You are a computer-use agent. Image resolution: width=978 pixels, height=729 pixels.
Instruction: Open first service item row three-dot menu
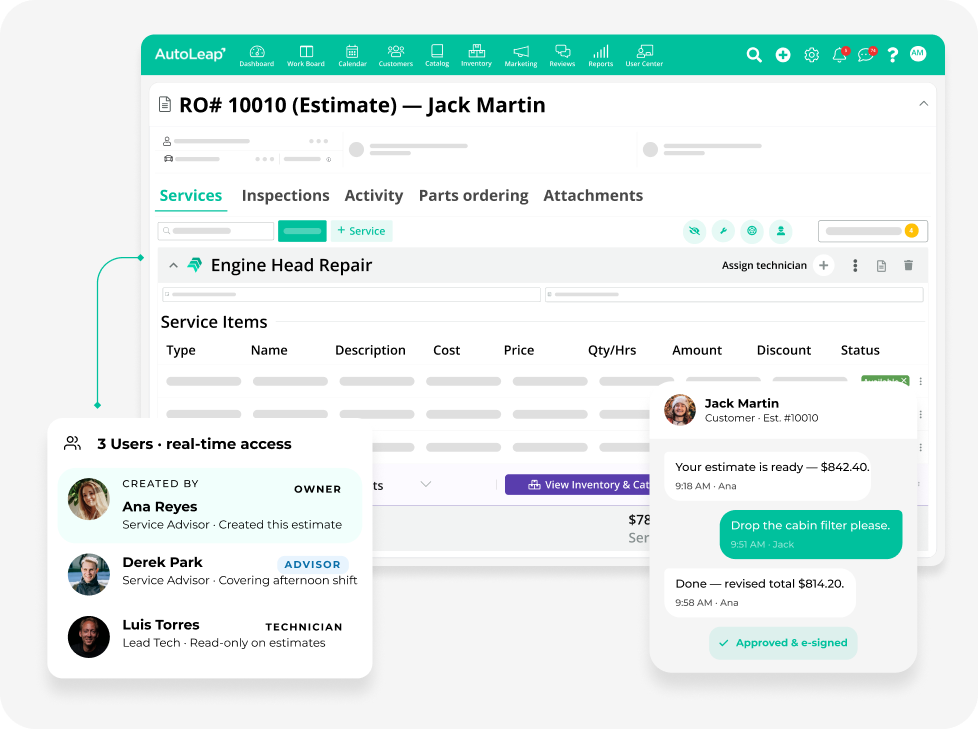click(x=921, y=381)
